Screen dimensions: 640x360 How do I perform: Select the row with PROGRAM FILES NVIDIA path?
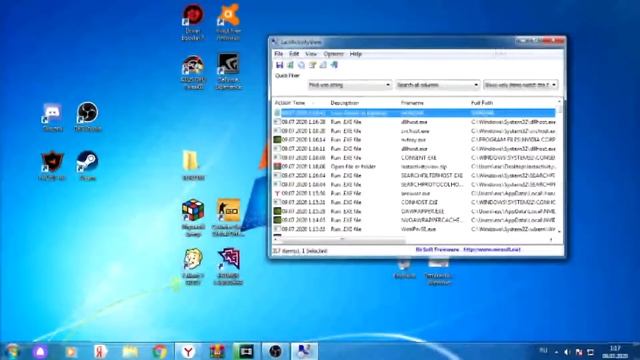(414, 140)
